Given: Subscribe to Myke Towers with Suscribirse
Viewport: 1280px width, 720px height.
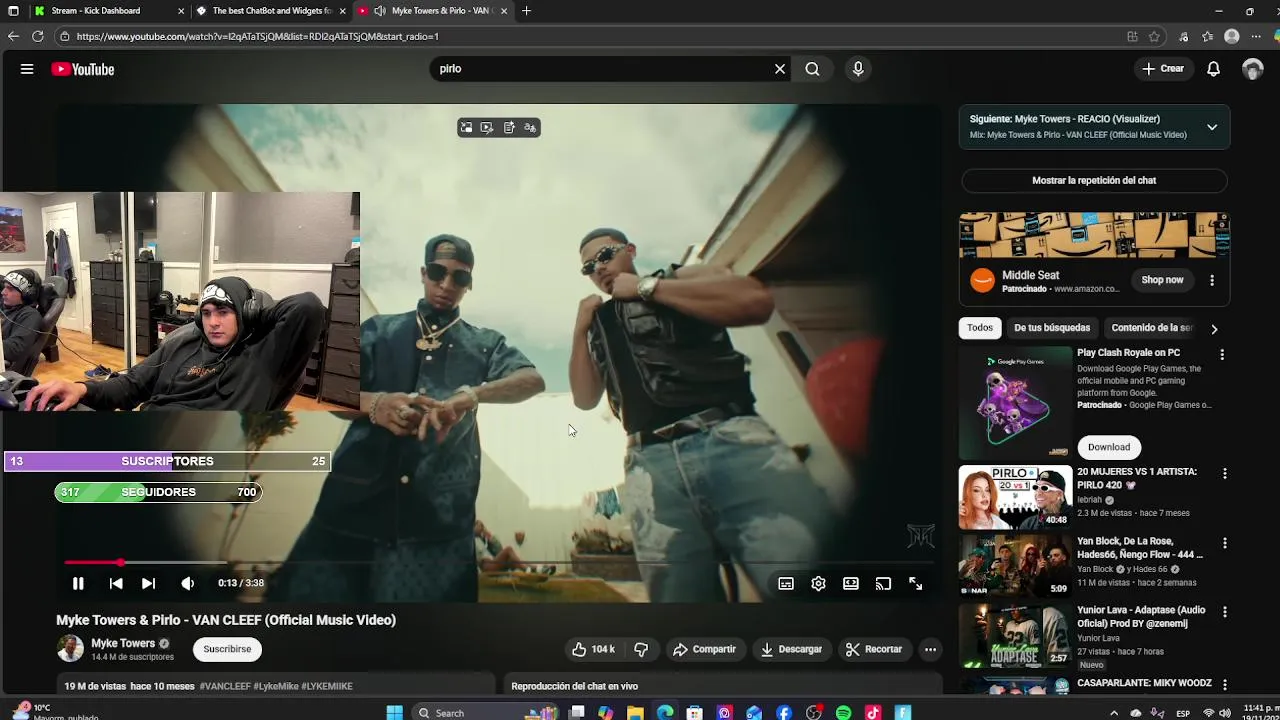Looking at the screenshot, I should [227, 649].
